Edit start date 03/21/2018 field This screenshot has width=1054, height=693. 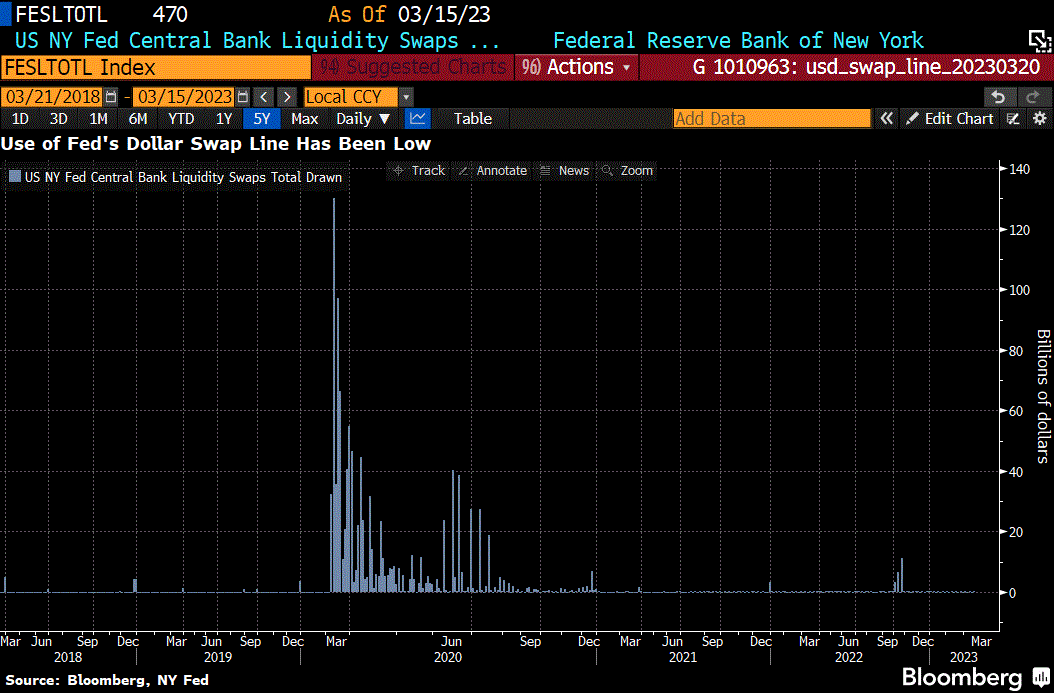[x=52, y=97]
